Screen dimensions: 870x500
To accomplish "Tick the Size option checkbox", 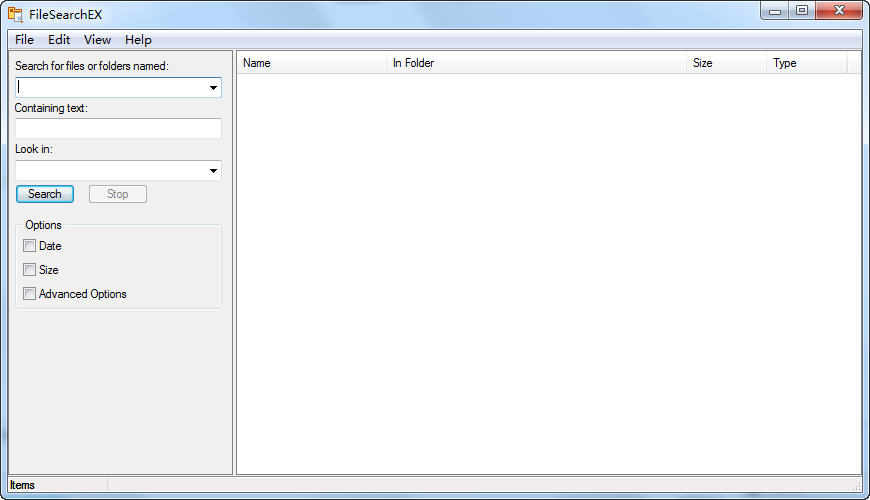I will click(x=30, y=270).
